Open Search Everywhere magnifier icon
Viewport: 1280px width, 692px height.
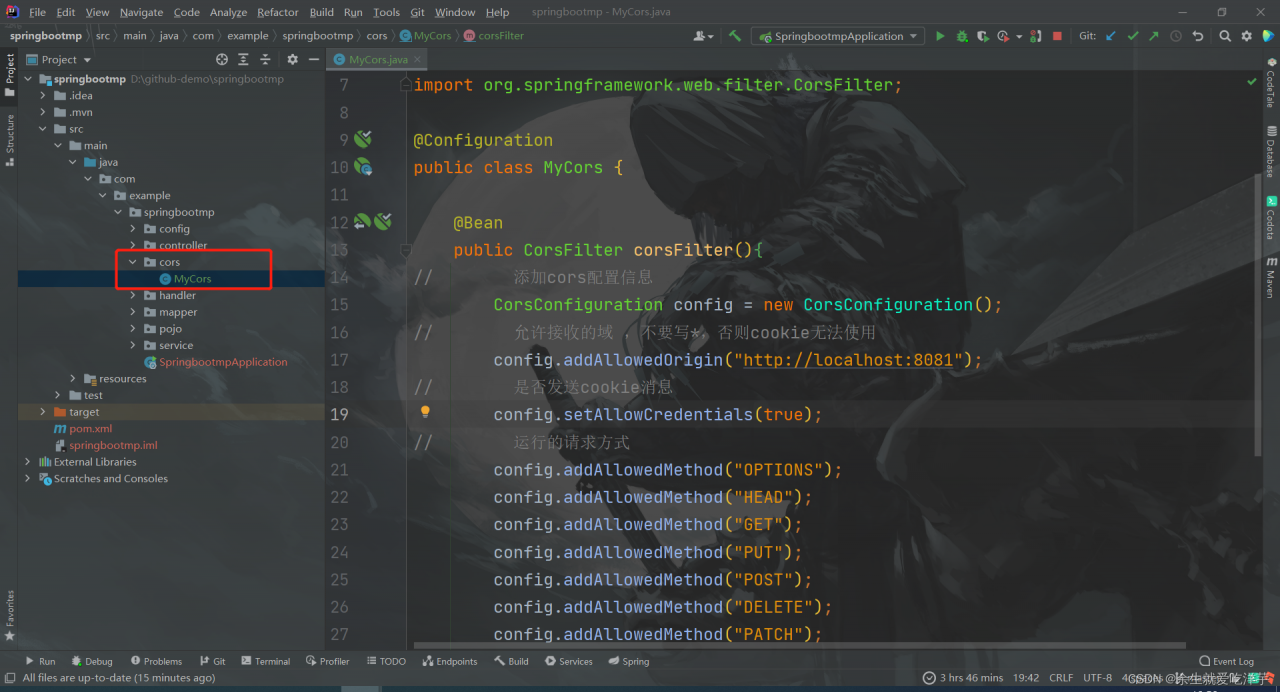[1225, 36]
